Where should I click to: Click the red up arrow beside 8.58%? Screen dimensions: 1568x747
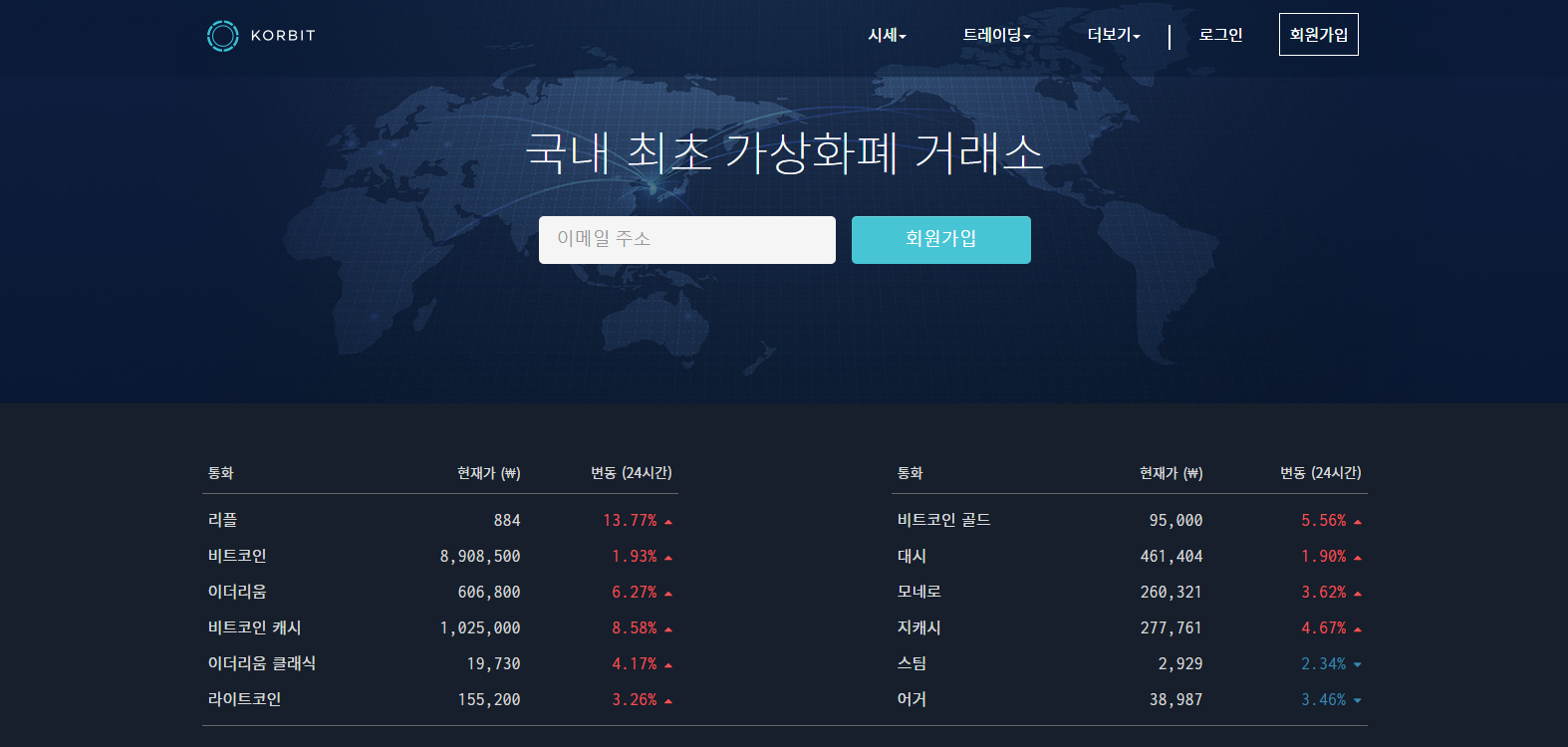668,629
